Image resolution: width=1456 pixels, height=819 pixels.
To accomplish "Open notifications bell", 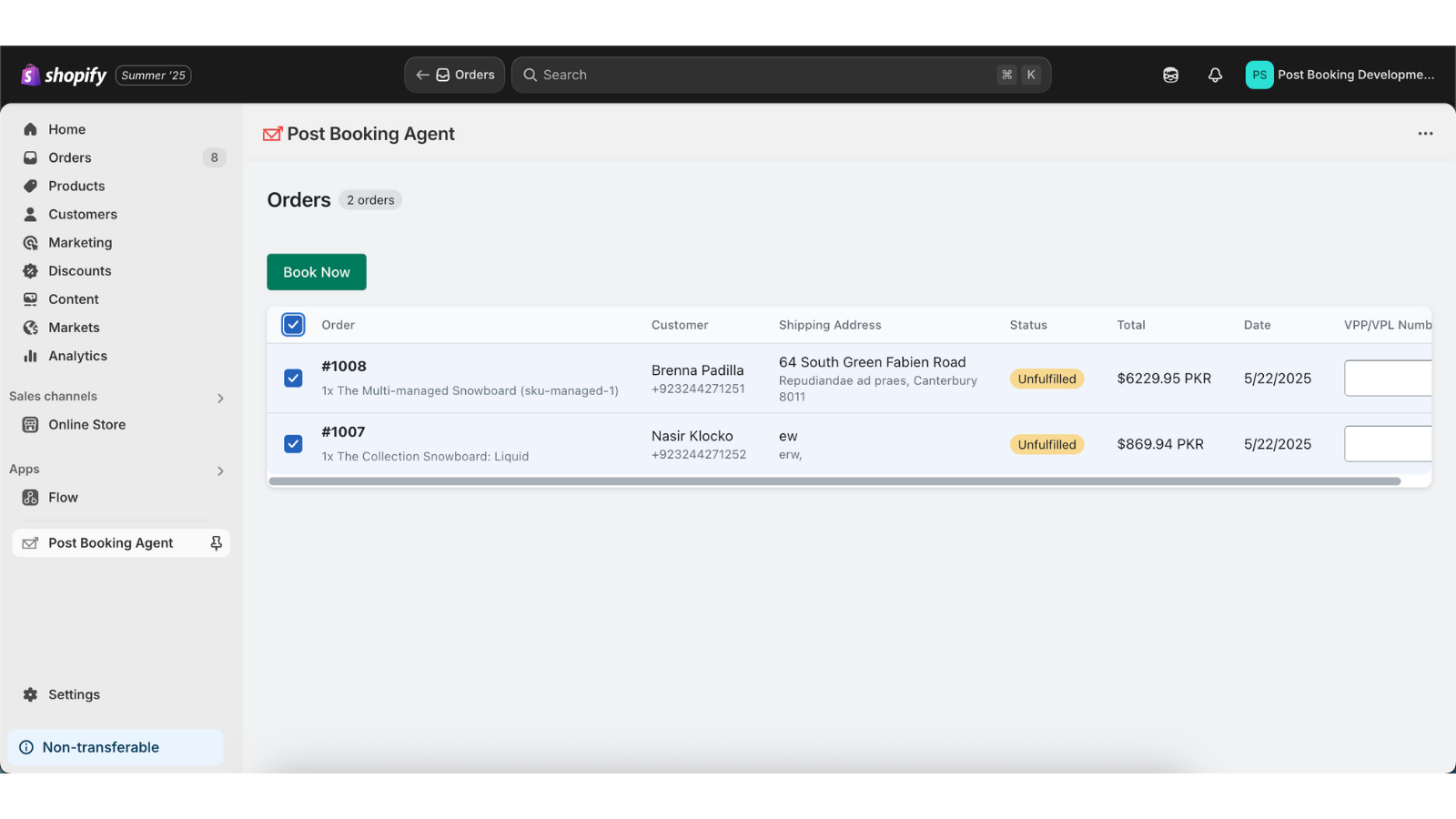I will pos(1215,76).
